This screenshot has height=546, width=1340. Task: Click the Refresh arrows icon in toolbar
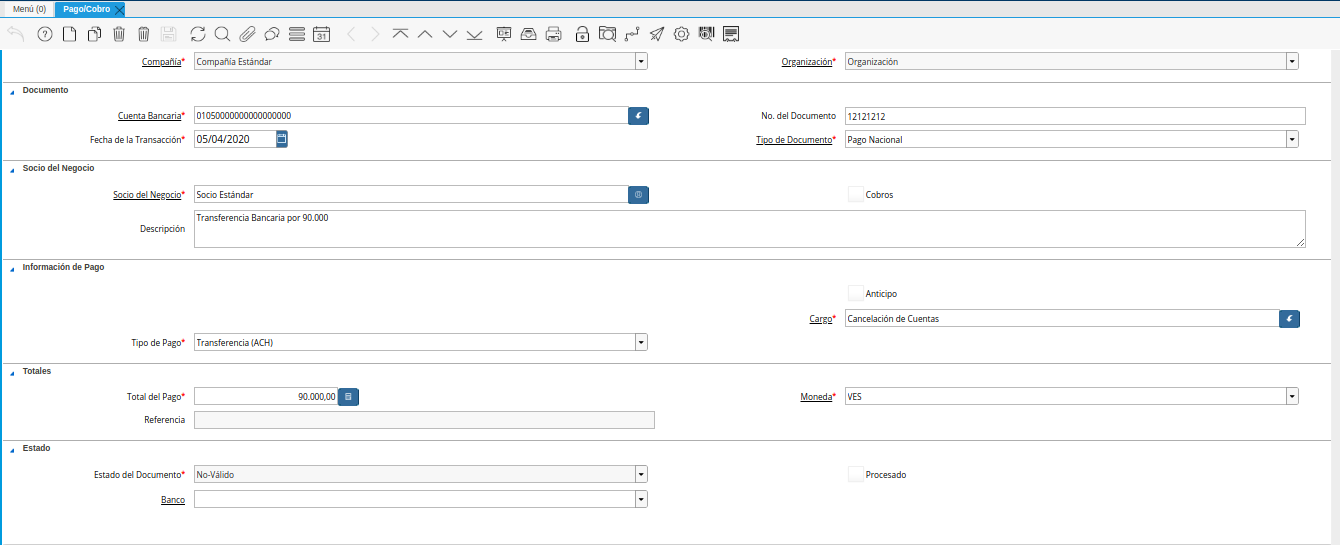pyautogui.click(x=198, y=34)
